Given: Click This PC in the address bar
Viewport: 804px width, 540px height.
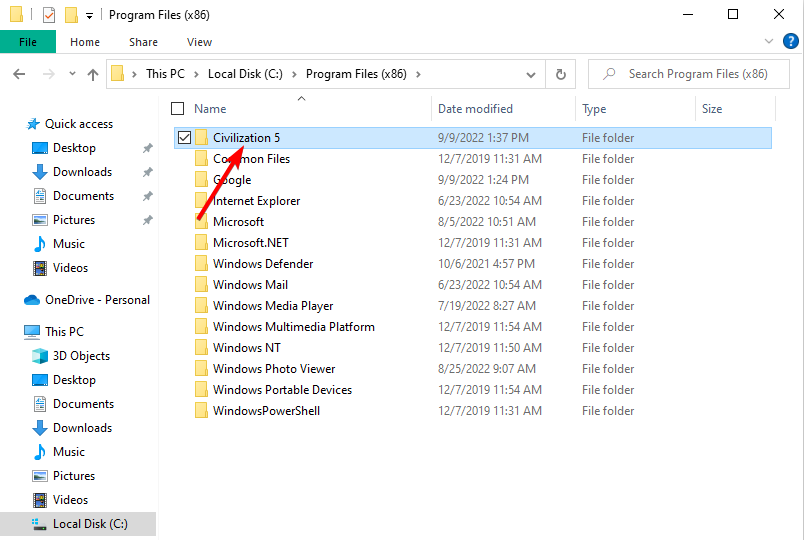Looking at the screenshot, I should tap(165, 74).
